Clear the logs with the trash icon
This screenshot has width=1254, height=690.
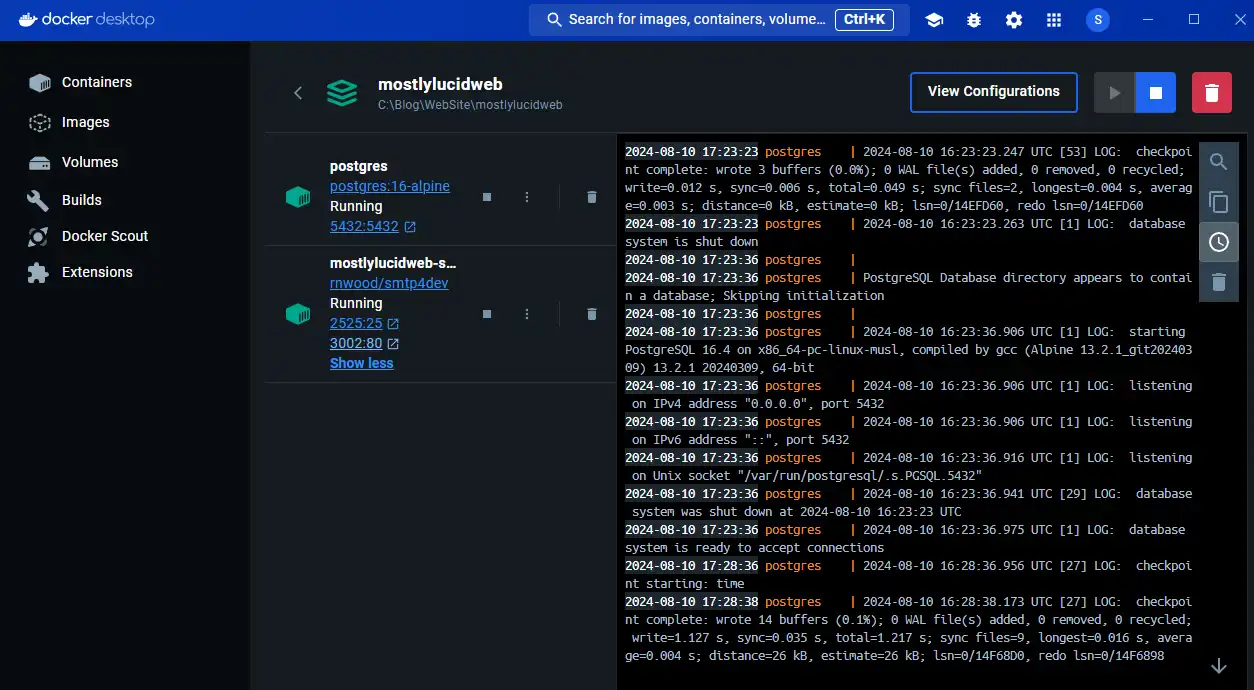coord(1218,281)
